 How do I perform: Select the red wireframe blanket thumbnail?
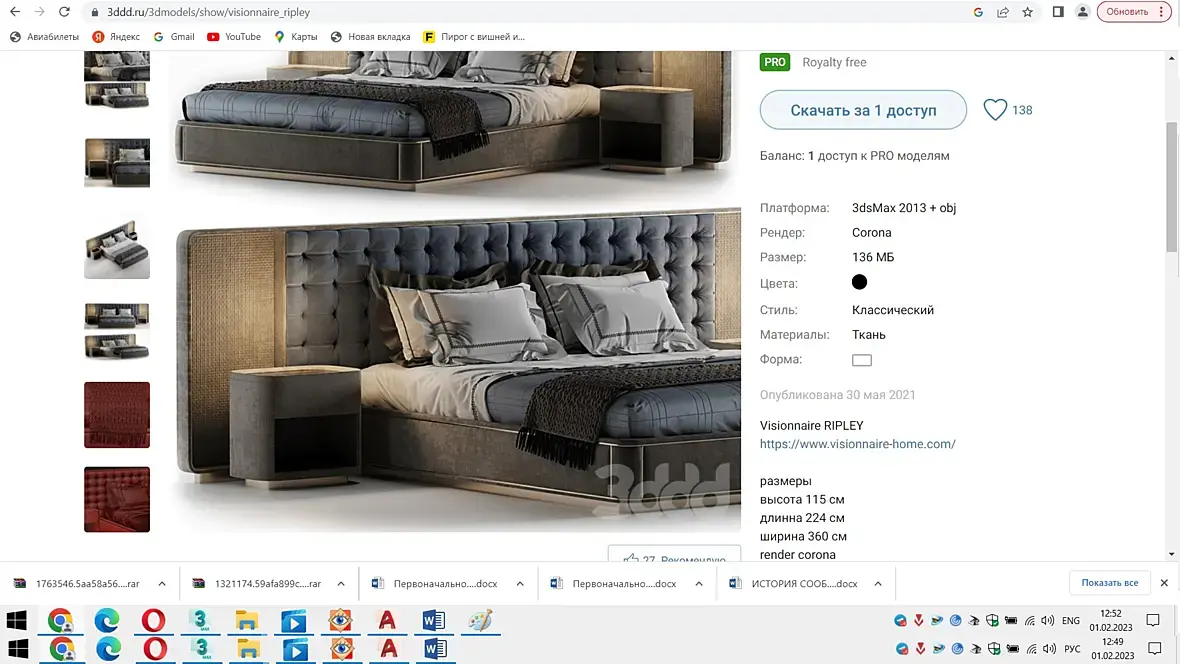coord(117,415)
